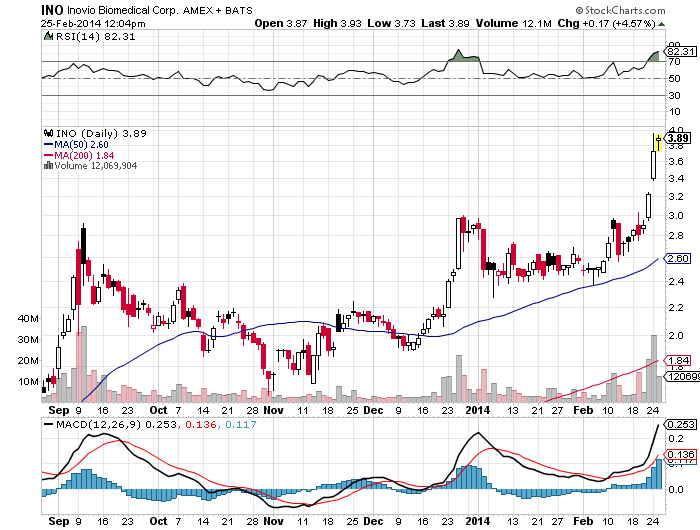Click the 3.0 price axis label
The width and height of the screenshot is (700, 530).
pos(676,216)
